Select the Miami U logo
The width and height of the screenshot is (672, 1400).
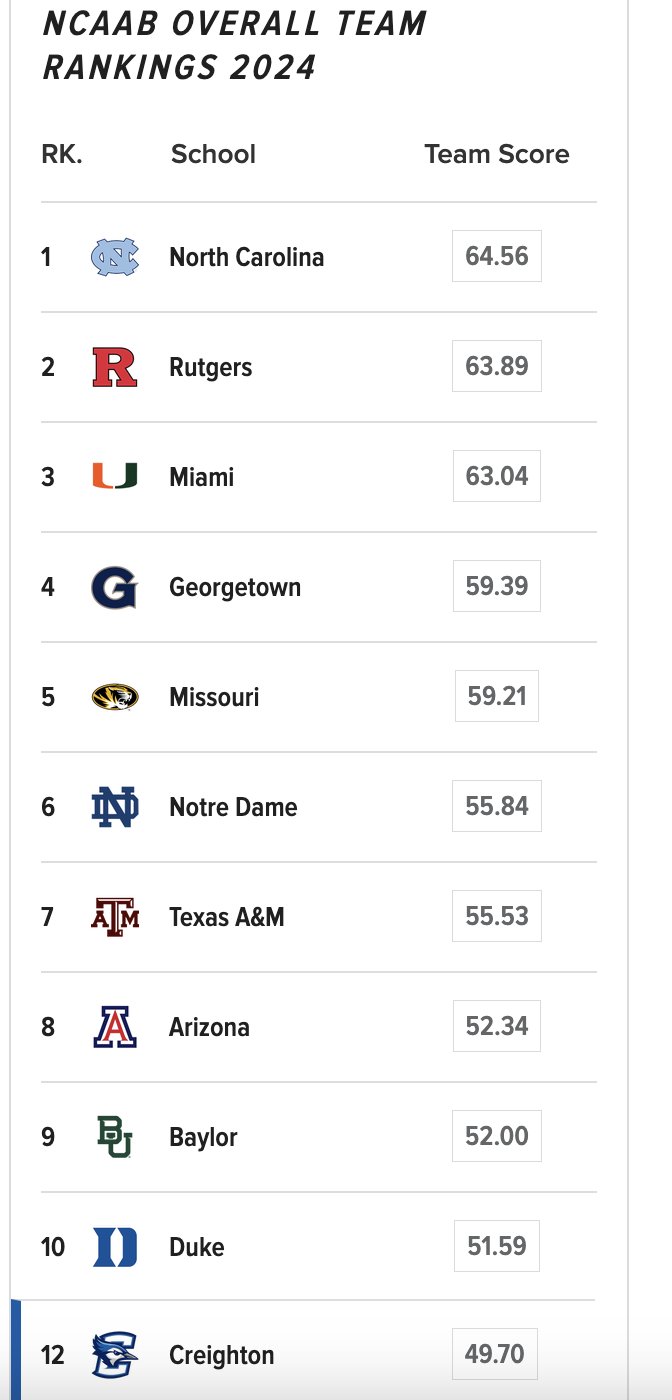[x=115, y=477]
